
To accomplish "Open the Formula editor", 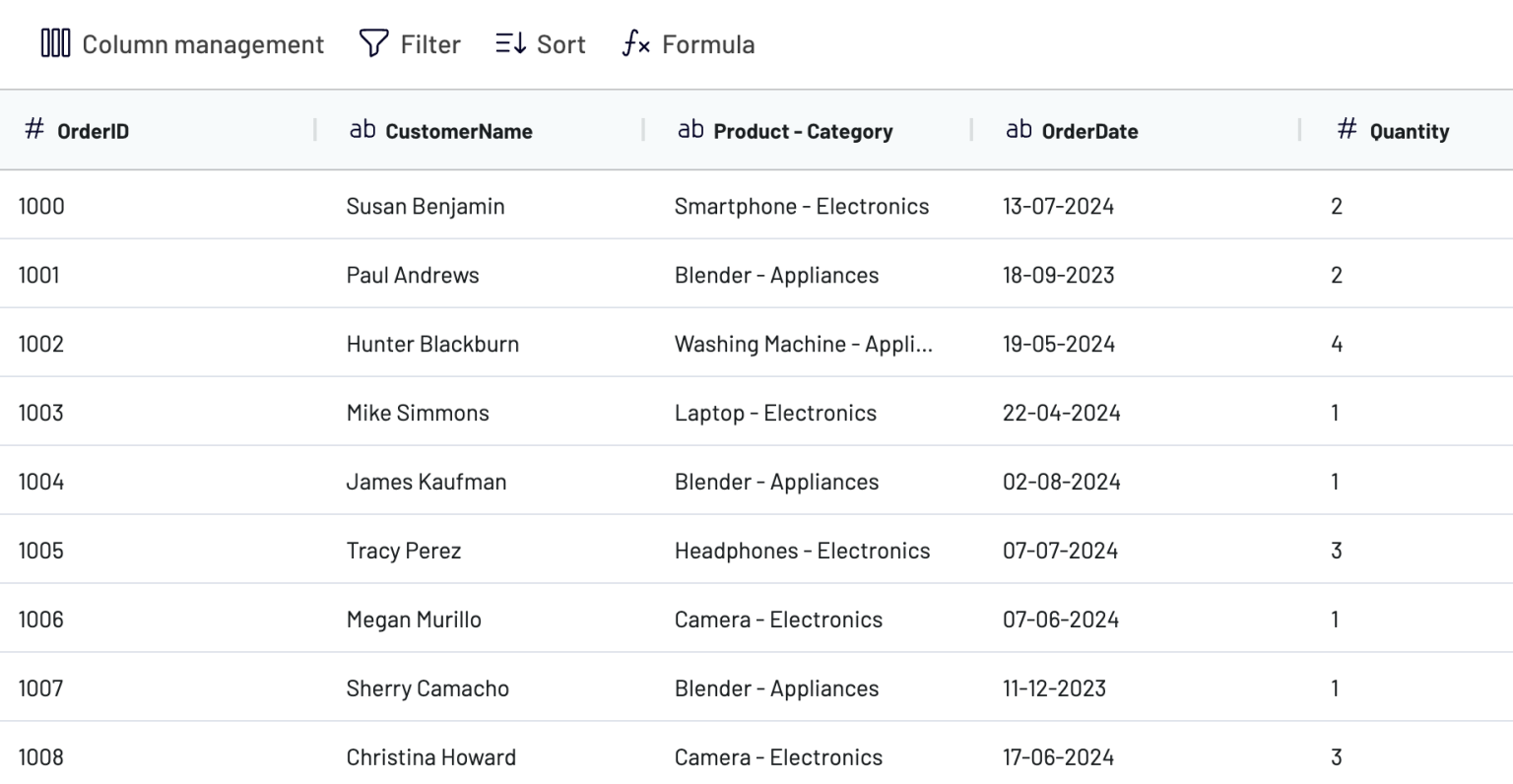I will point(687,43).
